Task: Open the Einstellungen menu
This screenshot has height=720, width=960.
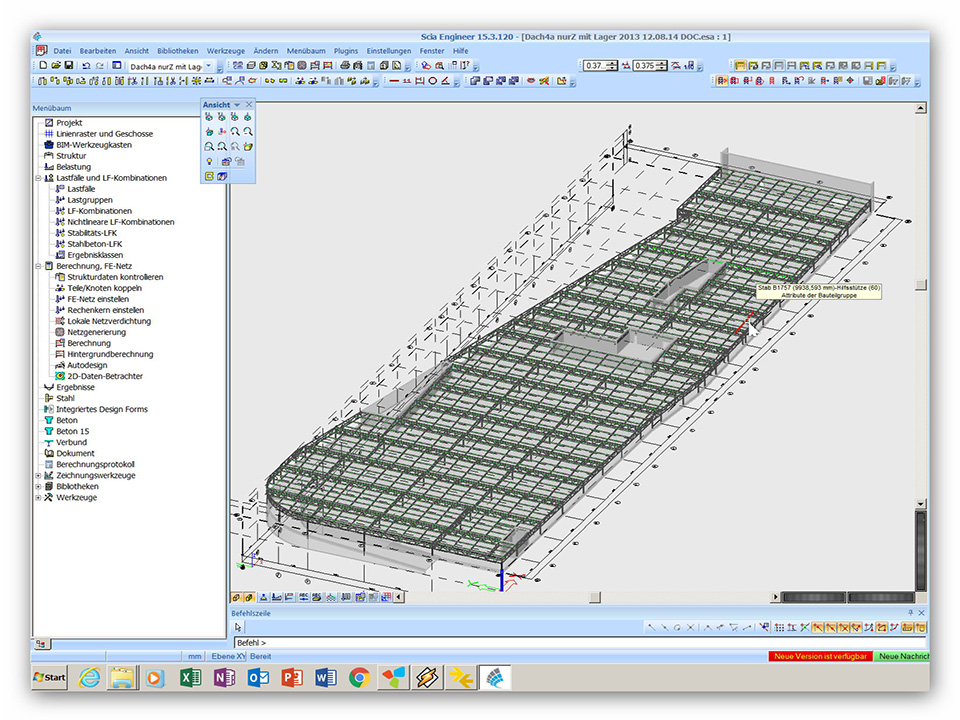Action: click(x=388, y=50)
